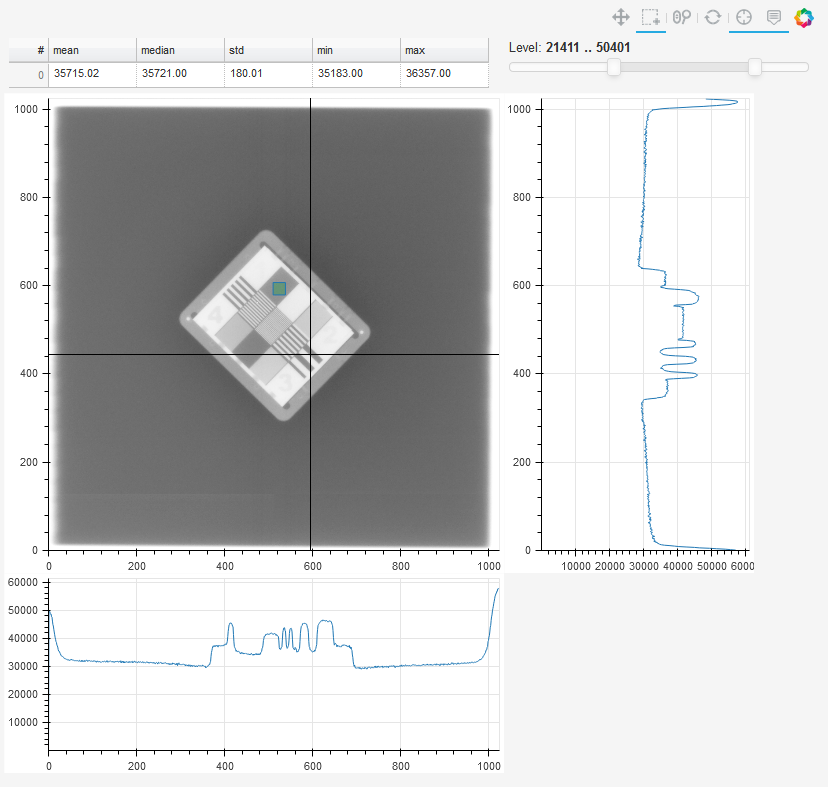828x787 pixels.
Task: Click the # index column header
Action: tap(29, 50)
